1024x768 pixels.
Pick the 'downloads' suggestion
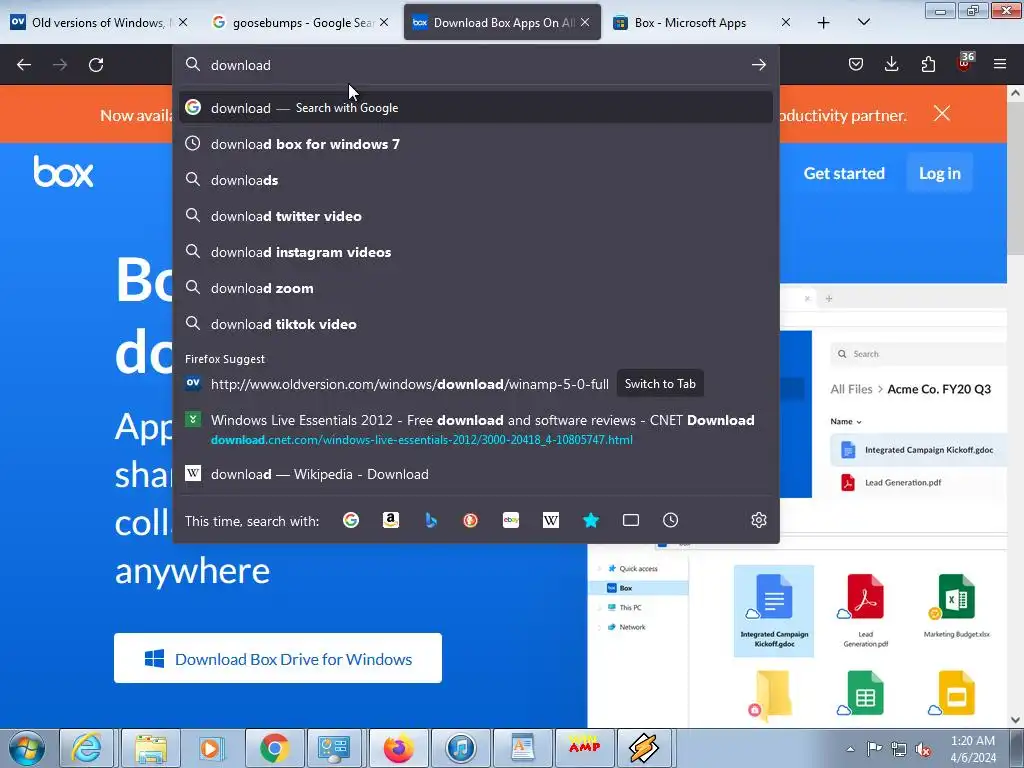pos(475,180)
